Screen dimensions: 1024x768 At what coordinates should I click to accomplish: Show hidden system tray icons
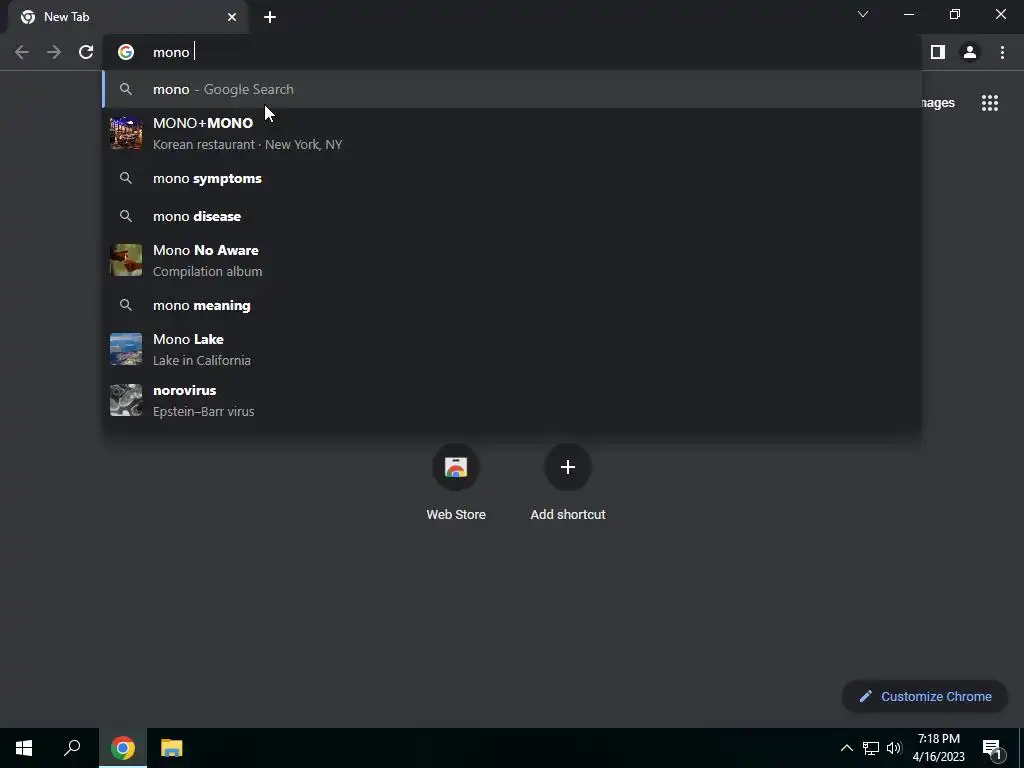pos(846,748)
